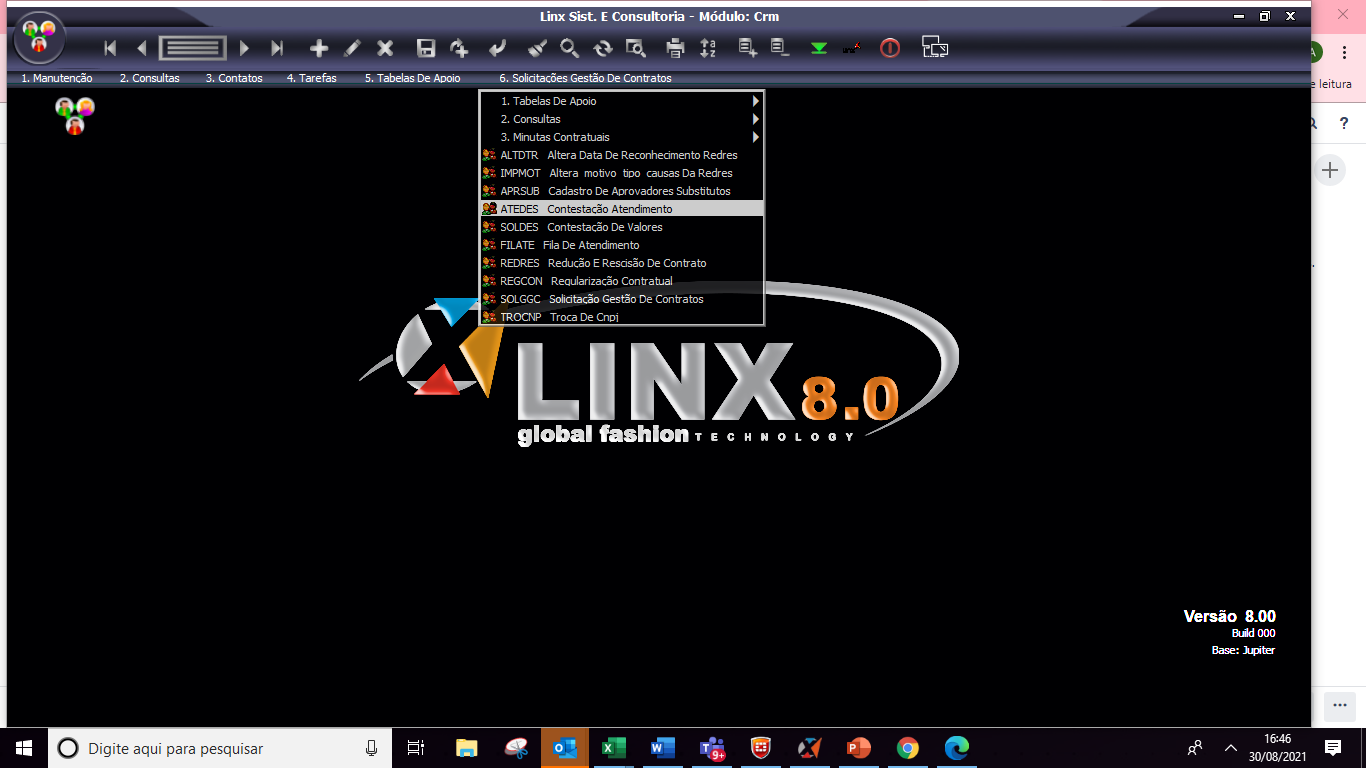Open the 5. Tabelas De Apoio menu bar item
Image resolution: width=1366 pixels, height=768 pixels.
coord(412,78)
